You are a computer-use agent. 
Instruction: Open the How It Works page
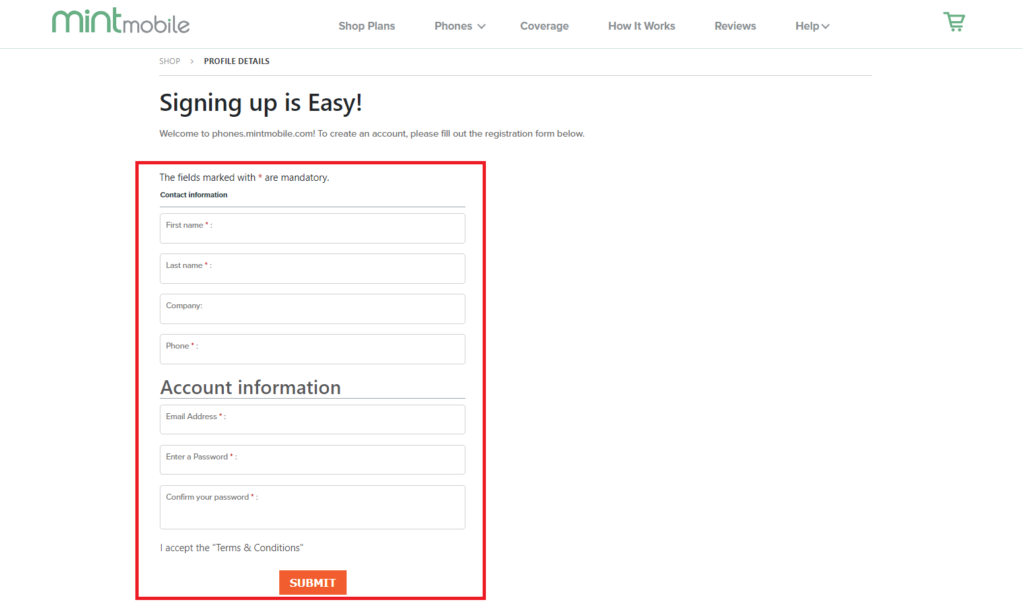(x=641, y=26)
